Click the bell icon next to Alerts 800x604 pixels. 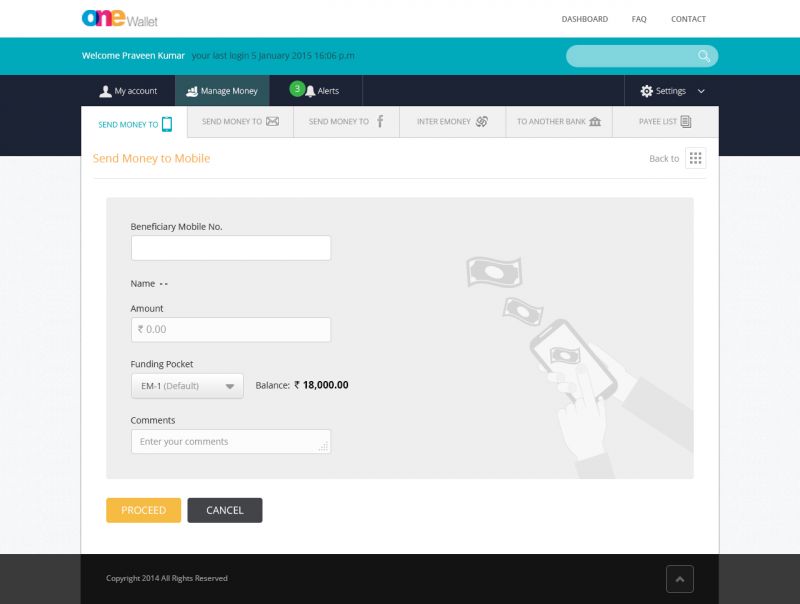[310, 91]
